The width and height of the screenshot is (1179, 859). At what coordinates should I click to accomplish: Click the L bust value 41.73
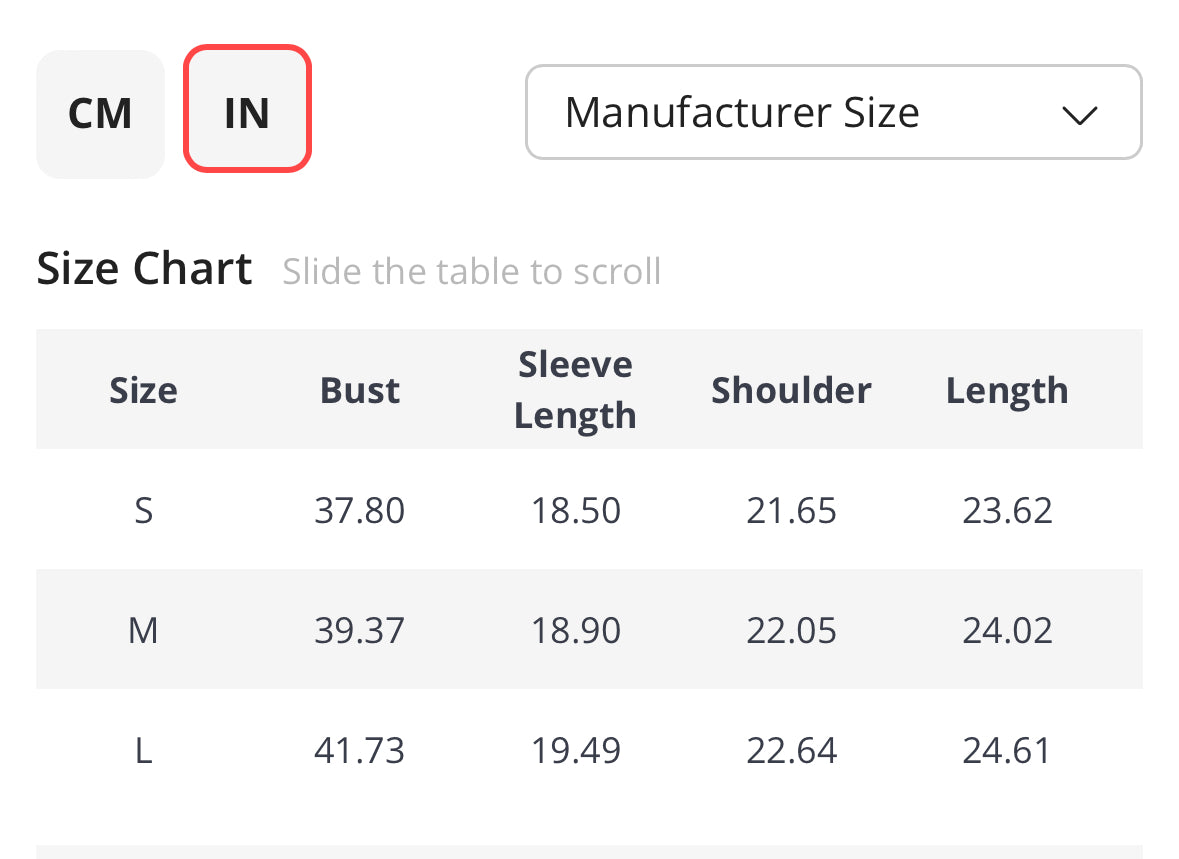tap(359, 750)
